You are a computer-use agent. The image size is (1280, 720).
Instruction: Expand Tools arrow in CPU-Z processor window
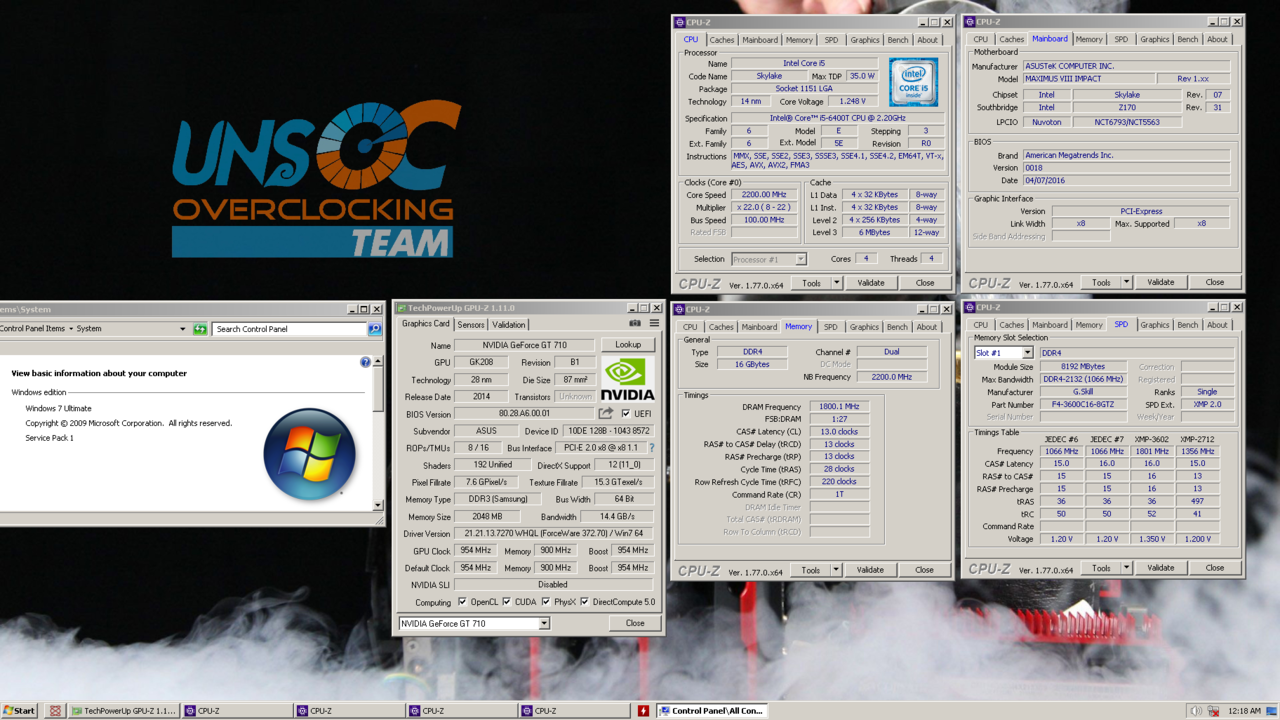click(x=837, y=283)
